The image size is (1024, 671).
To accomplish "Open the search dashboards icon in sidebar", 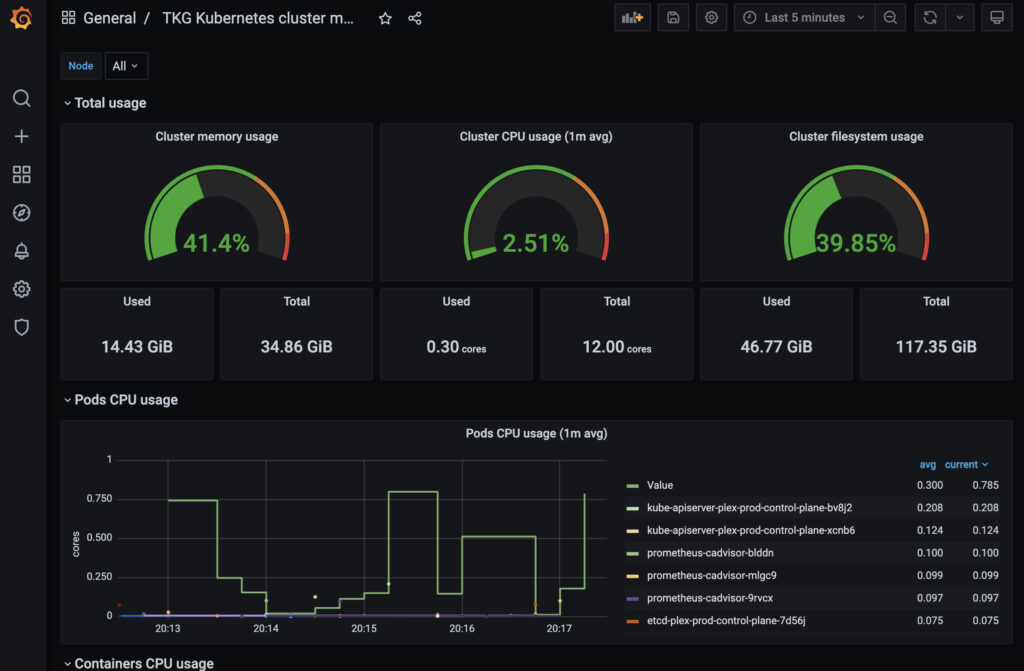I will [x=21, y=98].
